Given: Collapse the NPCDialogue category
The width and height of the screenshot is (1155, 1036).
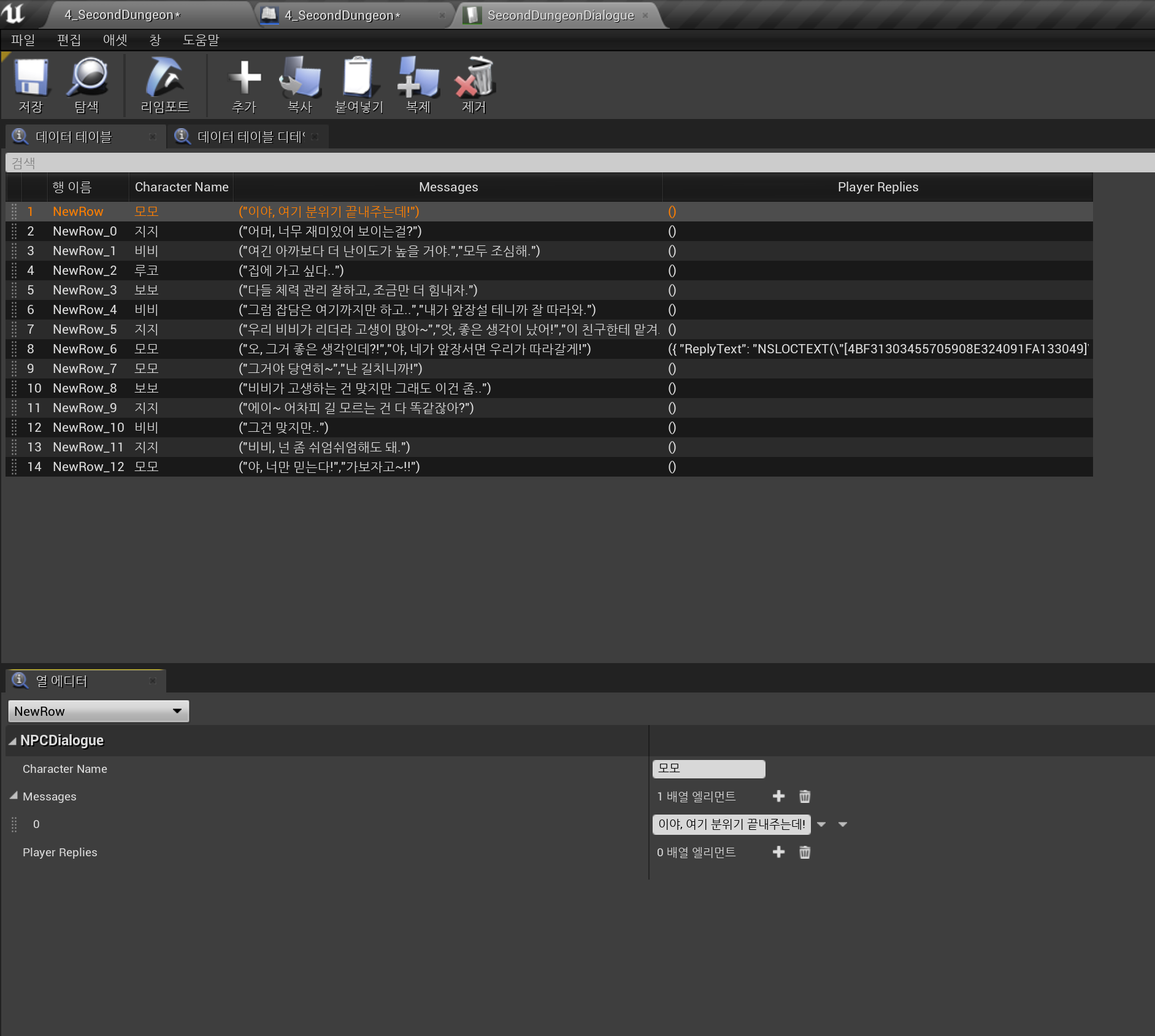Looking at the screenshot, I should (12, 741).
